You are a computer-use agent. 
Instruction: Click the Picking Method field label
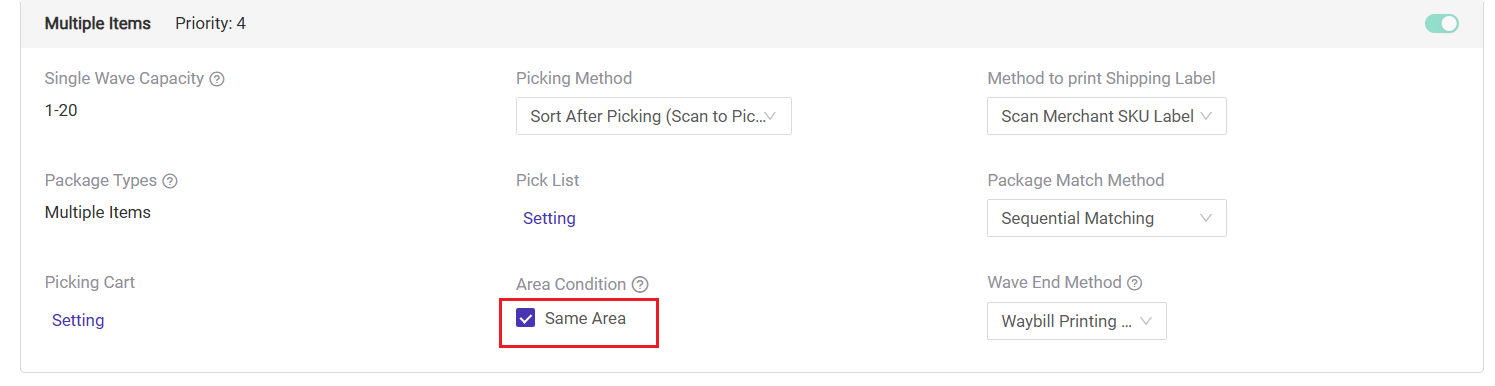574,78
